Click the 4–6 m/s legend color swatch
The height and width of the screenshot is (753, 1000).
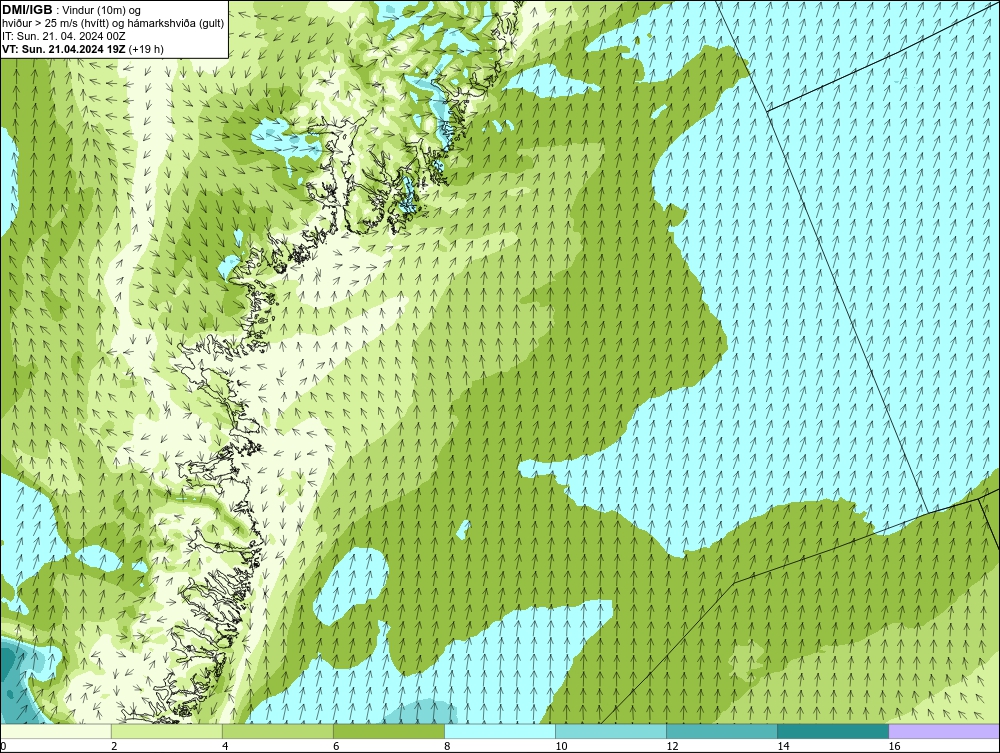278,731
